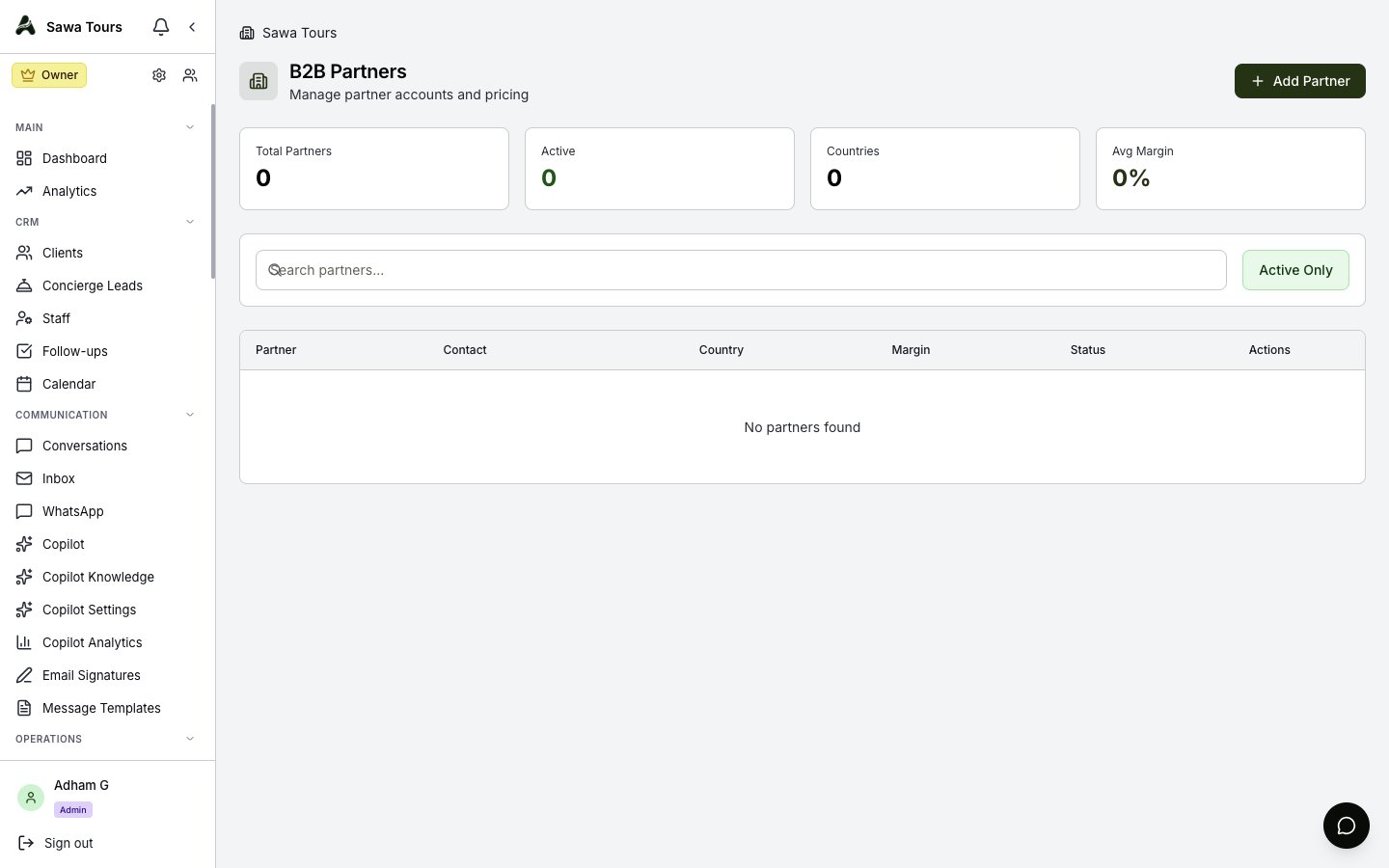Click Sign out
The width and height of the screenshot is (1389, 868).
[x=68, y=843]
